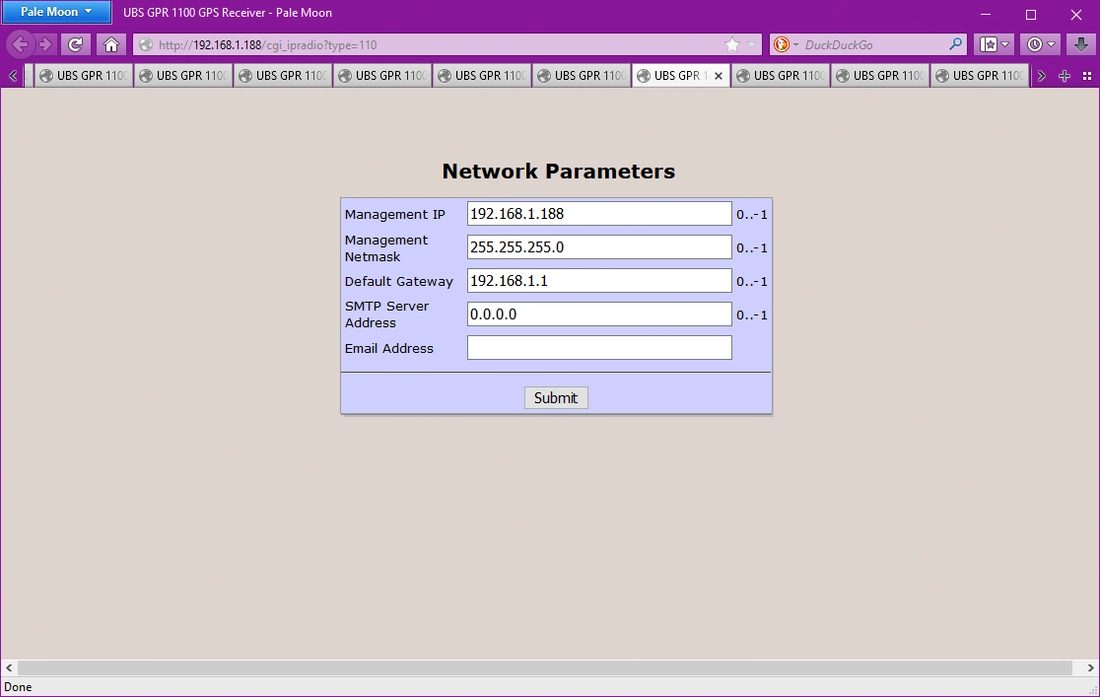Click the Default Gateway label
The width and height of the screenshot is (1100, 697).
pyautogui.click(x=398, y=281)
